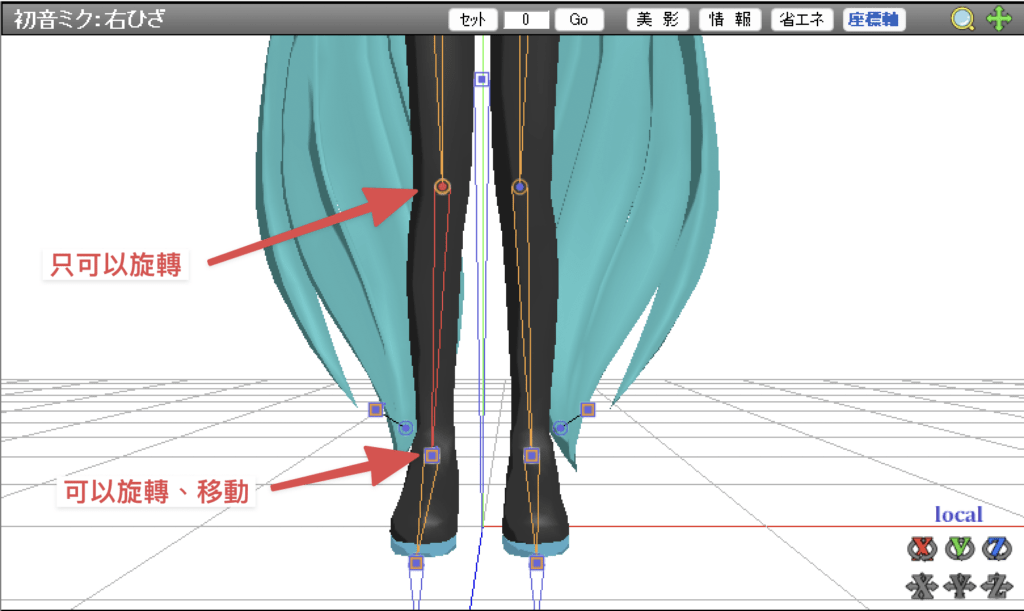Click the green Y-axis rotation icon
Screen dimensions: 1024x611
[959, 548]
